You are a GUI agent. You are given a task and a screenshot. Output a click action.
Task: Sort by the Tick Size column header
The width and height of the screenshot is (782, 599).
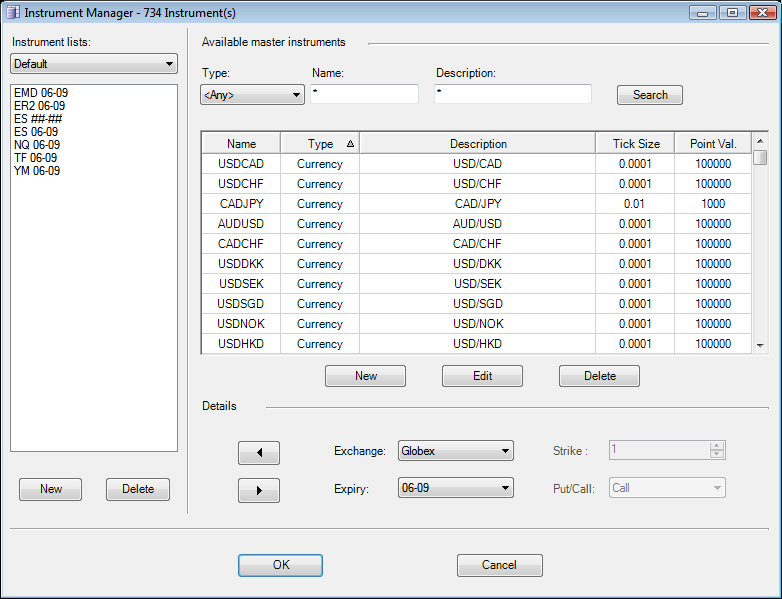635,144
